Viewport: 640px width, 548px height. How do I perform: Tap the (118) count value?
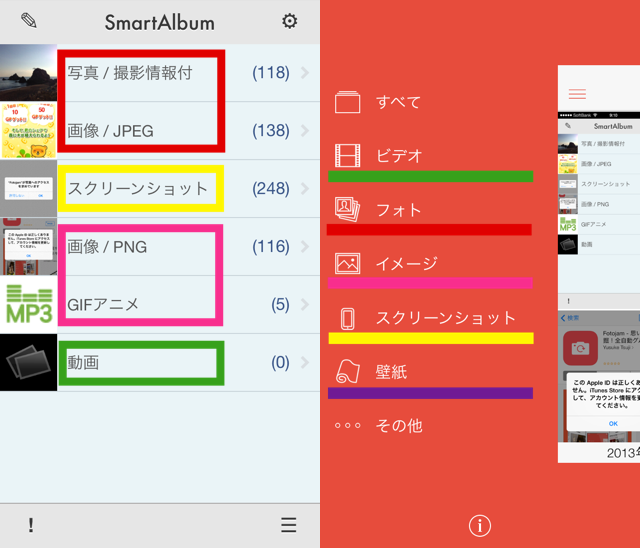[x=271, y=73]
